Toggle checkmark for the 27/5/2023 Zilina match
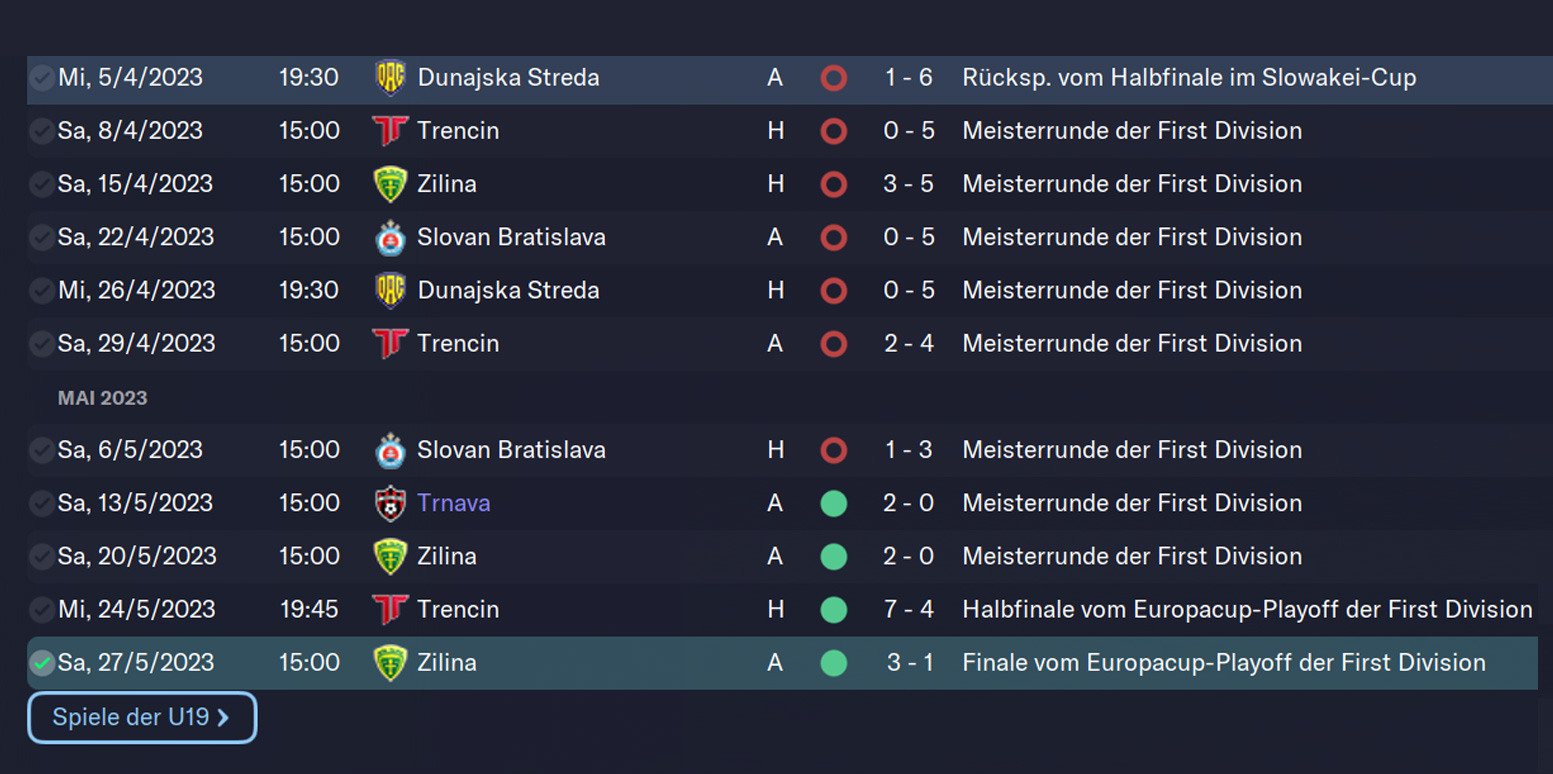 pos(42,663)
